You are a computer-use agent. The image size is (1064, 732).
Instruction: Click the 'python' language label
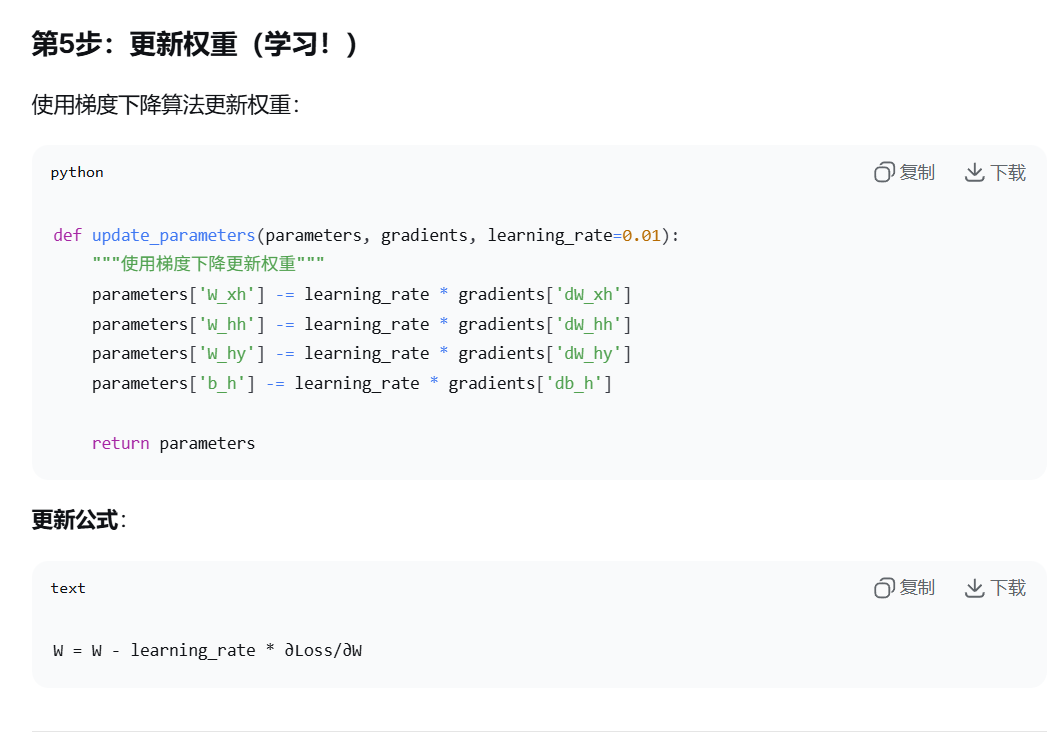coord(77,172)
